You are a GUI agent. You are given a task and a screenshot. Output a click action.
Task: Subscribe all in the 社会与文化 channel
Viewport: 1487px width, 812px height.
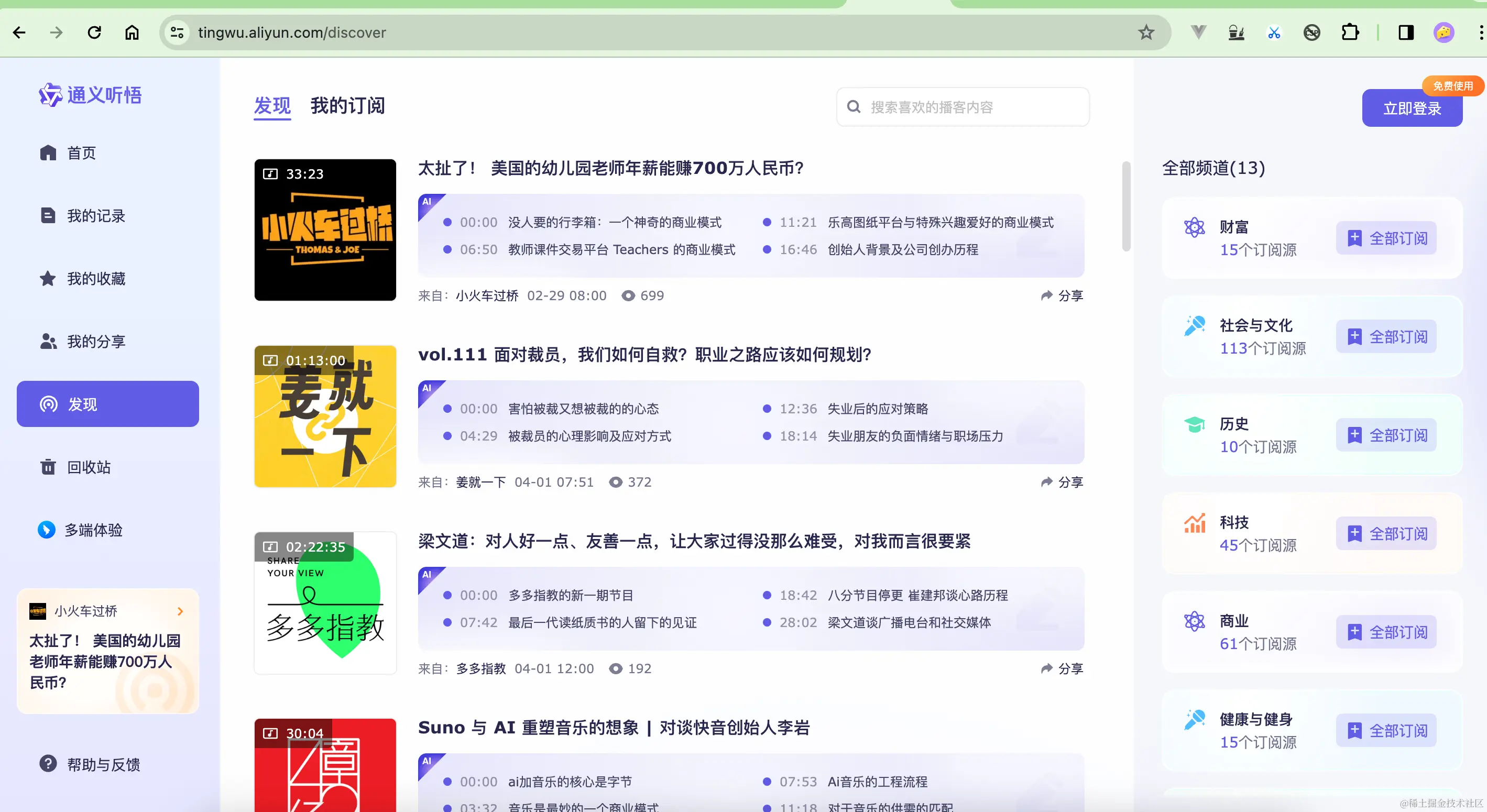click(1386, 336)
